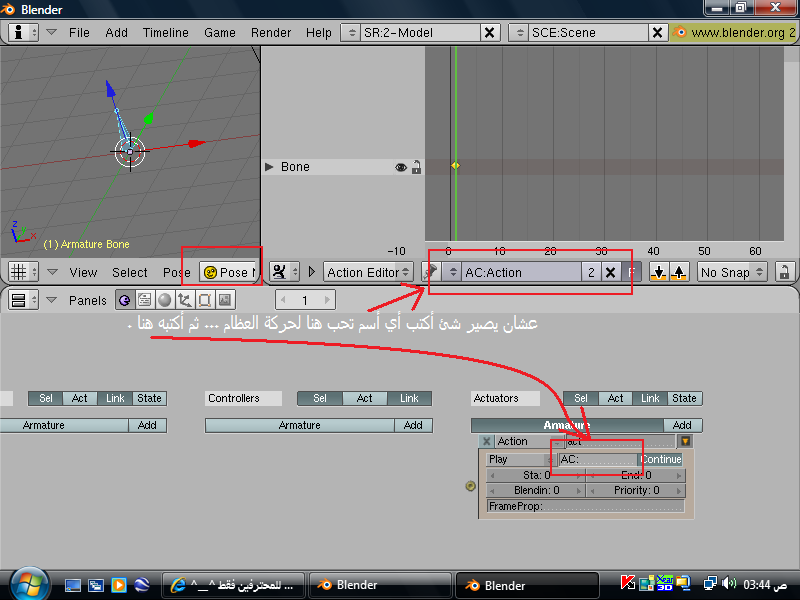Viewport: 800px width, 600px height.
Task: Toggle Sel in Controllers header
Action: [320, 398]
